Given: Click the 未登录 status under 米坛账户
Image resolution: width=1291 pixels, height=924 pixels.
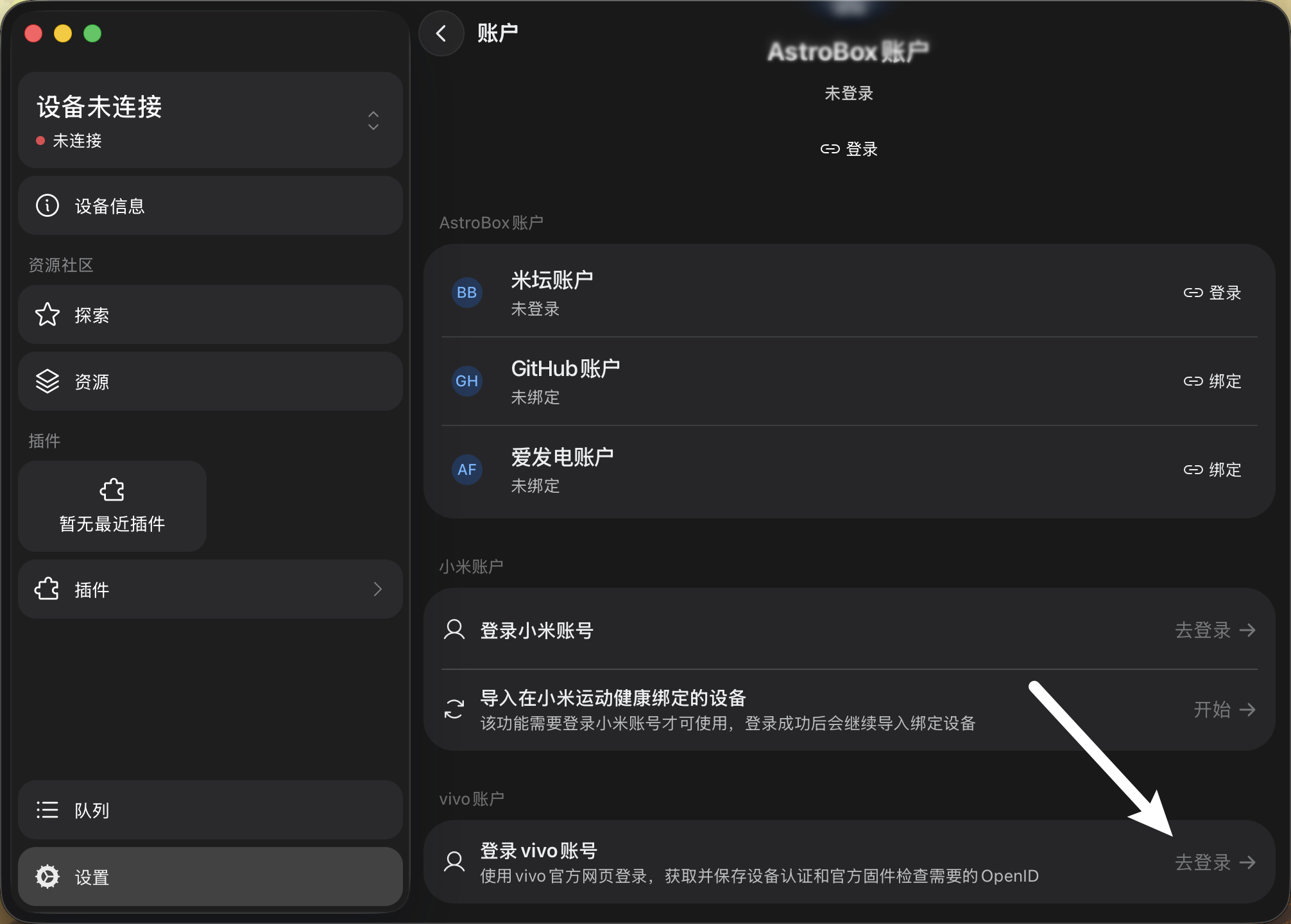Looking at the screenshot, I should 535,309.
